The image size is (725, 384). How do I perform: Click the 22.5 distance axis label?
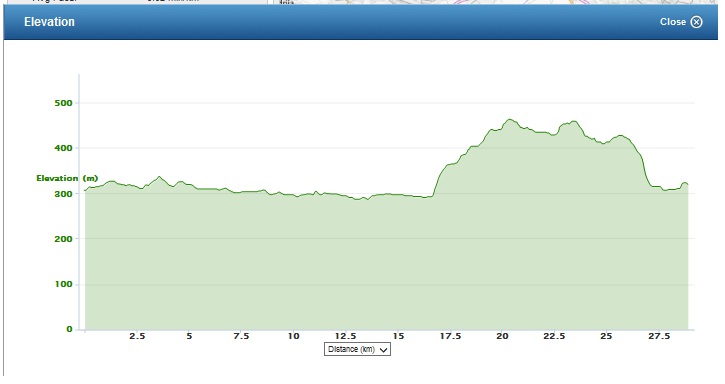(554, 336)
